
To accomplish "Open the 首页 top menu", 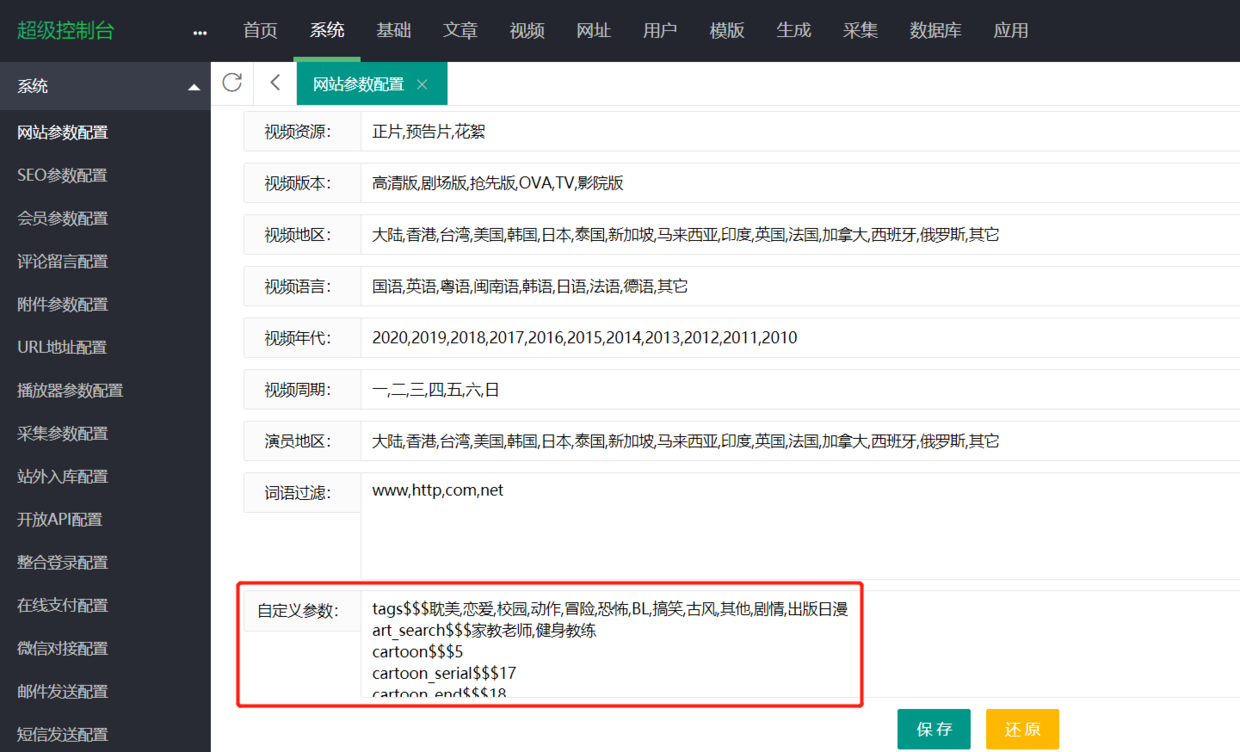I will coord(260,30).
